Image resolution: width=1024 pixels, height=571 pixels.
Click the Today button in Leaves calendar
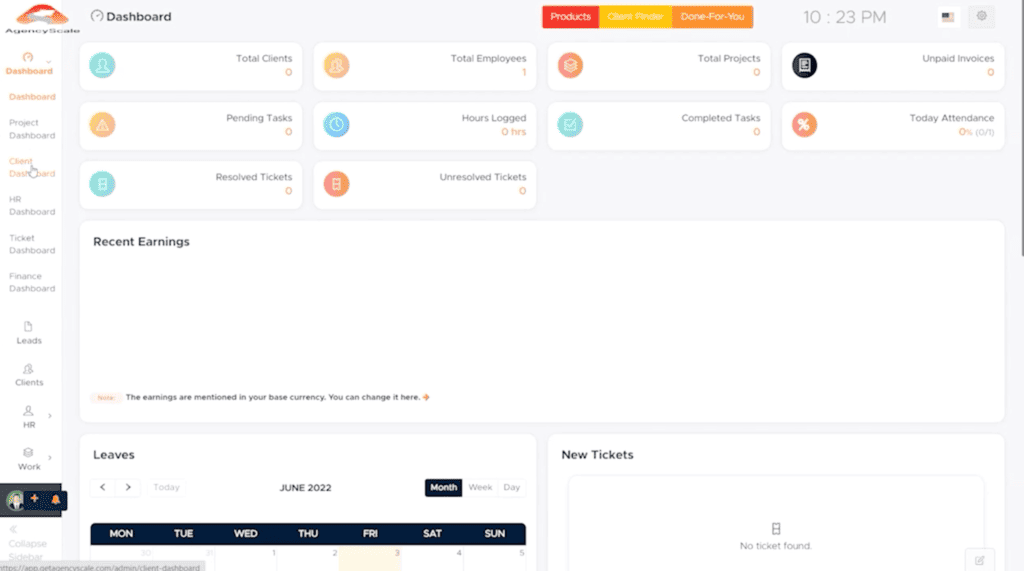(x=166, y=487)
